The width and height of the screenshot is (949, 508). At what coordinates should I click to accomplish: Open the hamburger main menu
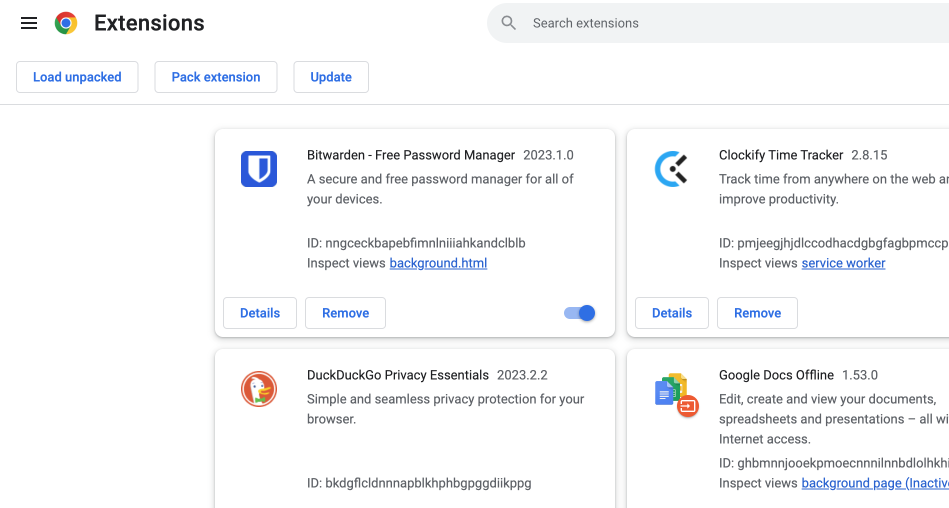click(x=29, y=23)
